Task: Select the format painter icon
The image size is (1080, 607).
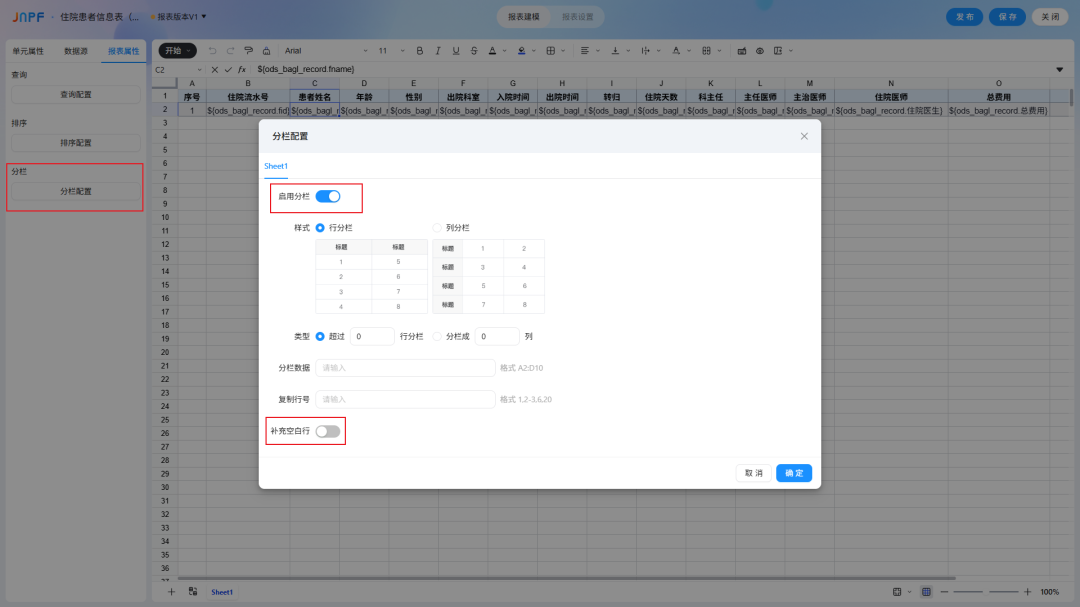Action: [x=249, y=51]
